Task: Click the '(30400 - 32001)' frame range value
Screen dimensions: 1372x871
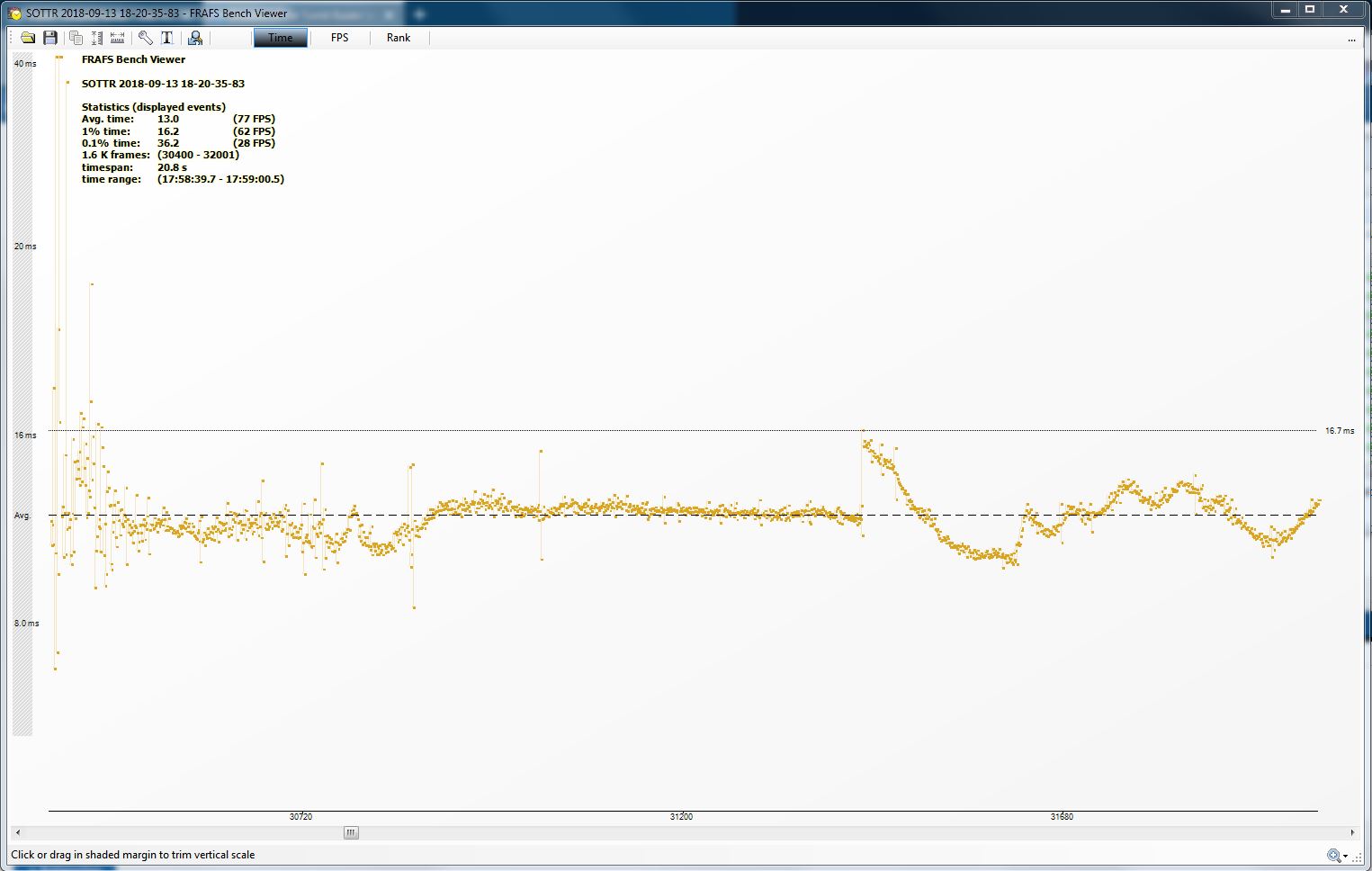Action: pyautogui.click(x=198, y=155)
